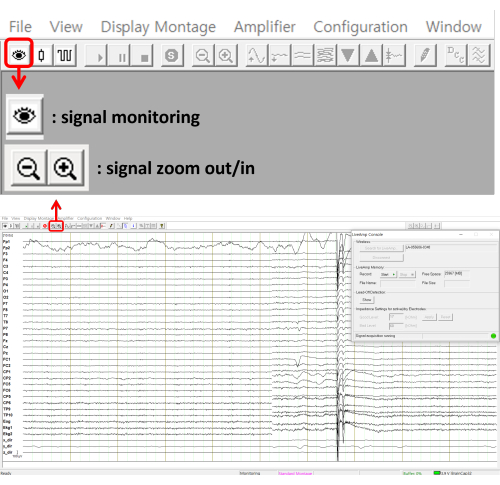The height and width of the screenshot is (485, 500).
Task: Open the View menu in the enlarged menu bar
Action: tap(66, 27)
